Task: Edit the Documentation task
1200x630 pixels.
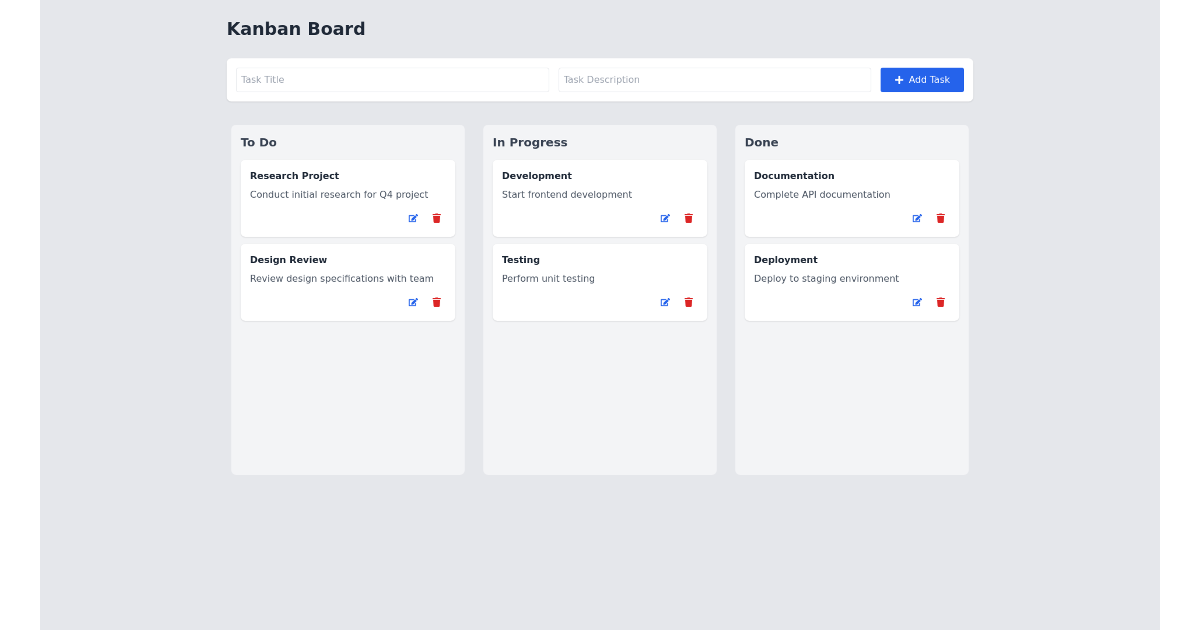Action: tap(916, 218)
